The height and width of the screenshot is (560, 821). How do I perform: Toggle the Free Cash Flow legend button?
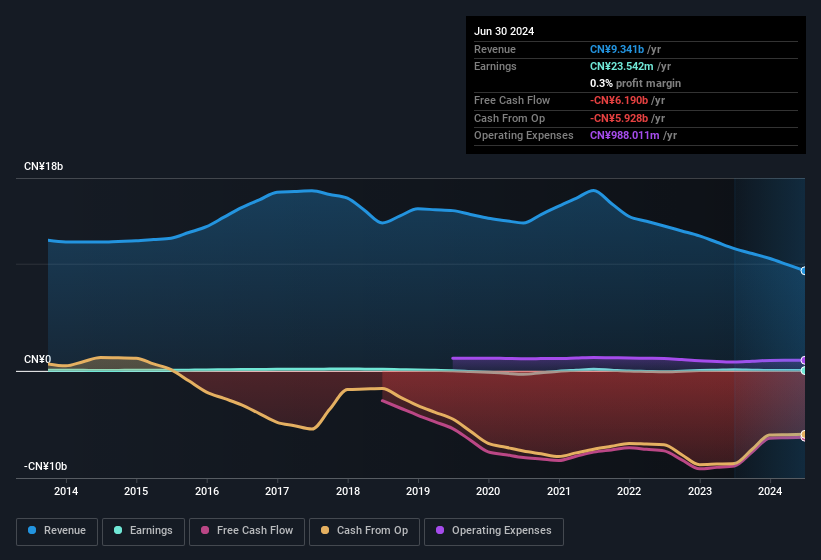tap(247, 531)
